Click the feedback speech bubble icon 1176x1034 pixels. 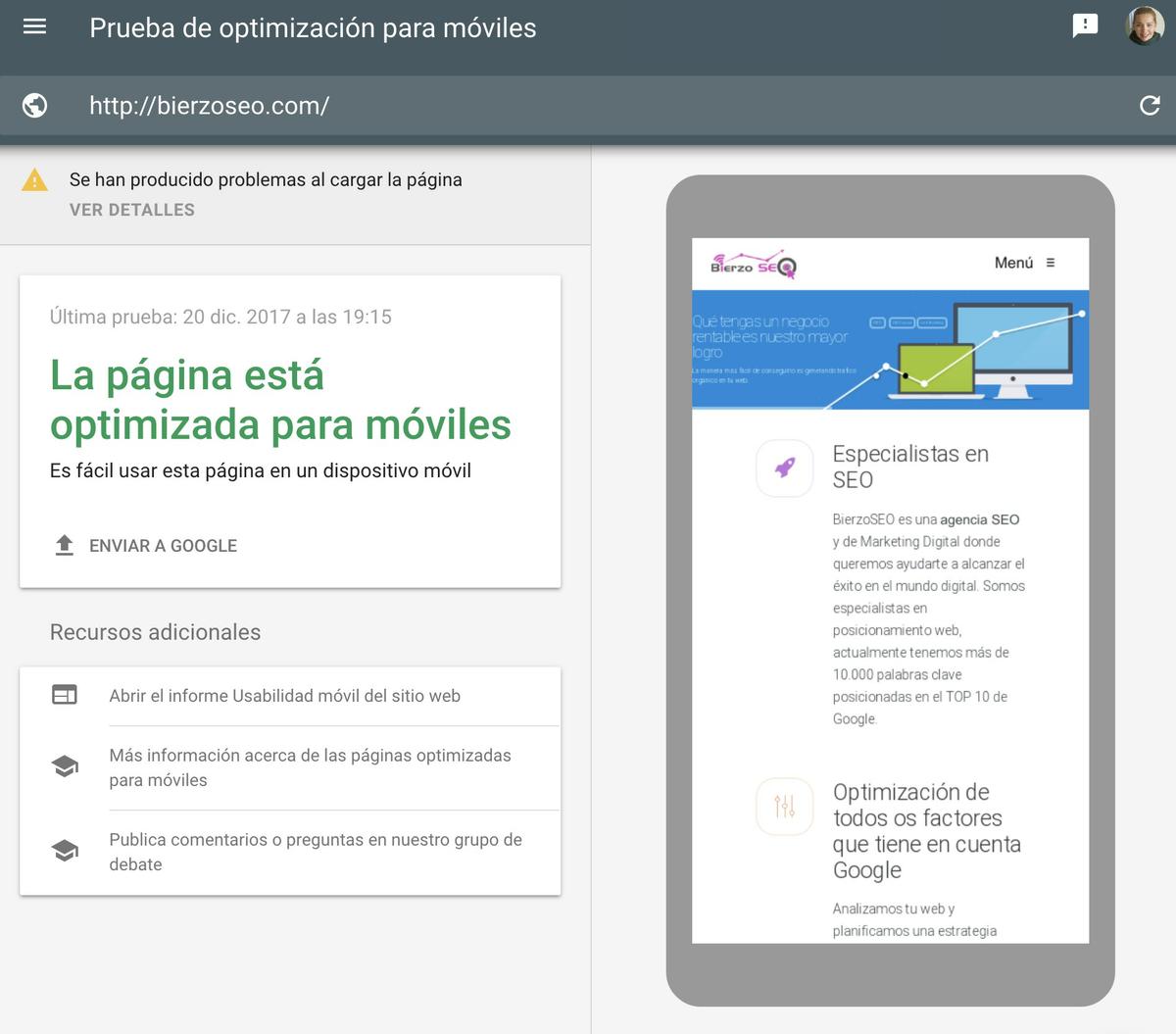1084,25
